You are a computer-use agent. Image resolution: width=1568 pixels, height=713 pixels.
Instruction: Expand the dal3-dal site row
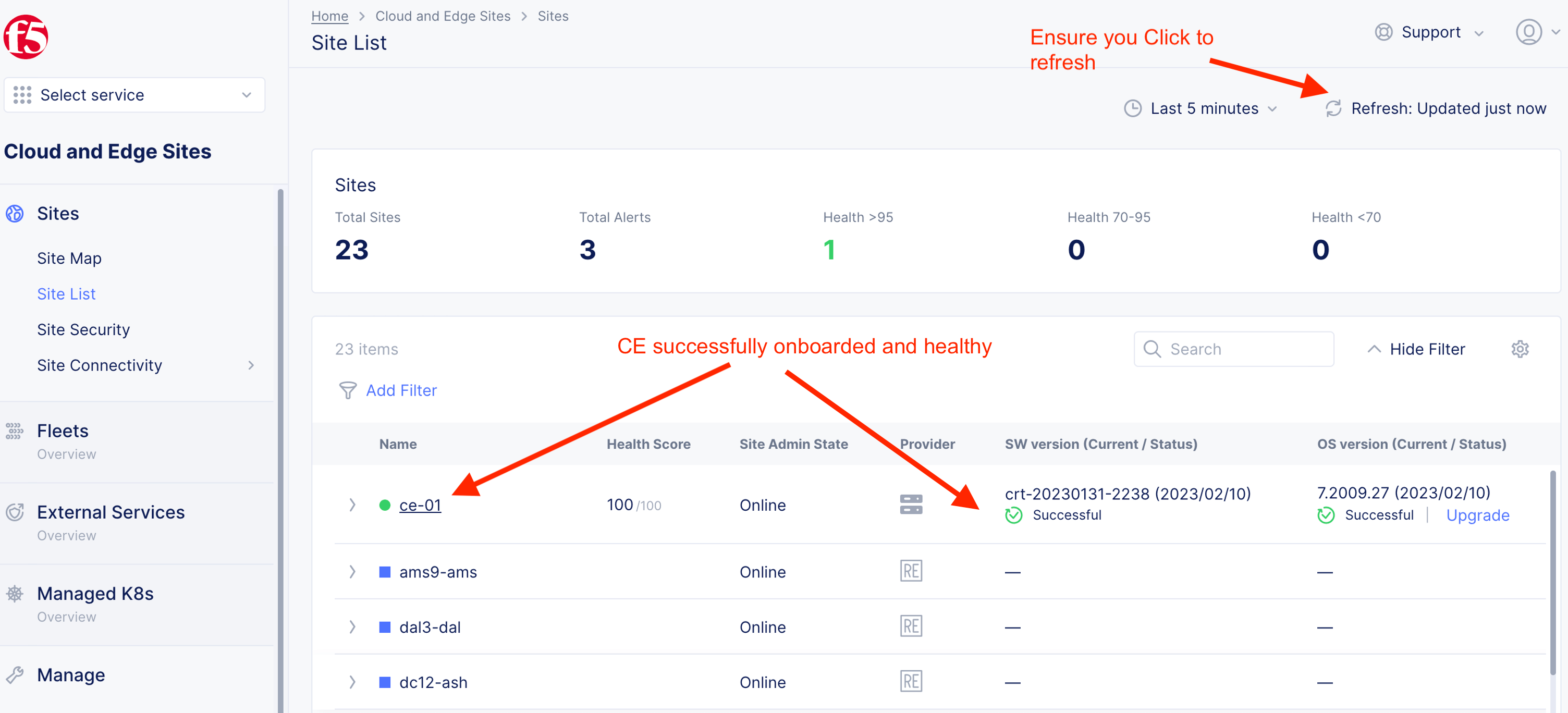(352, 626)
